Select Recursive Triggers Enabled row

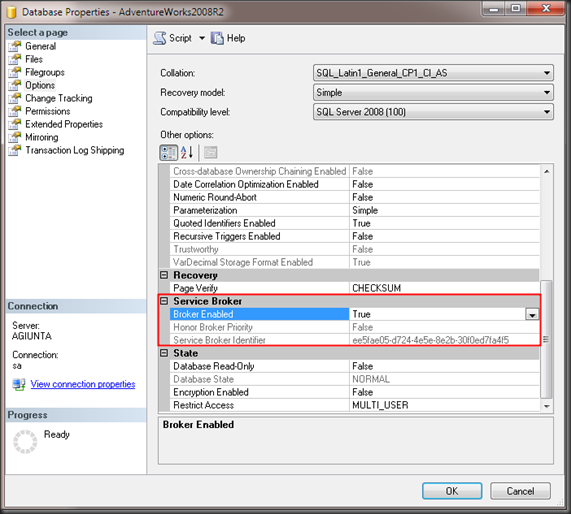click(354, 236)
